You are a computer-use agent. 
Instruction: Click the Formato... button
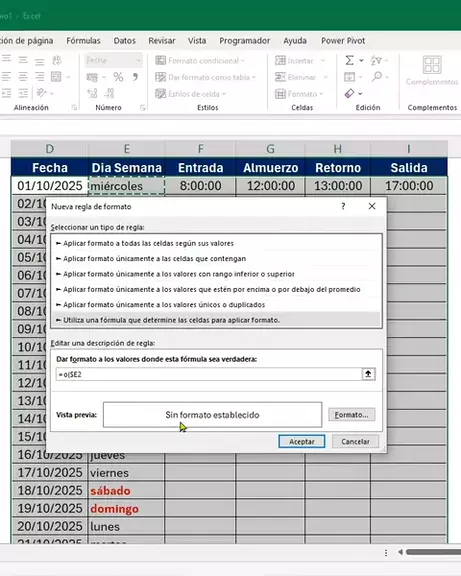tap(352, 415)
